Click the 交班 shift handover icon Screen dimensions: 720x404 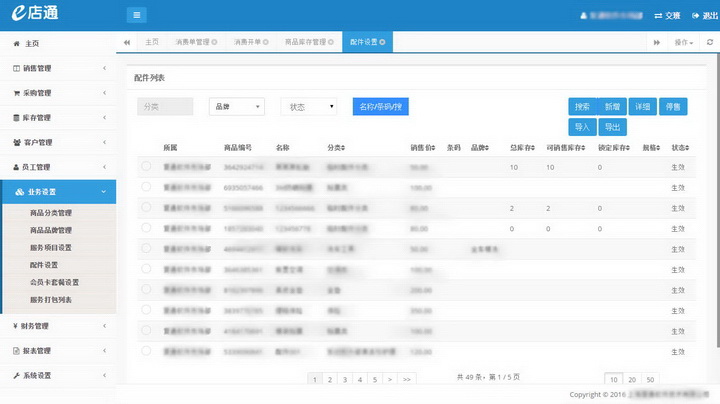tap(658, 16)
